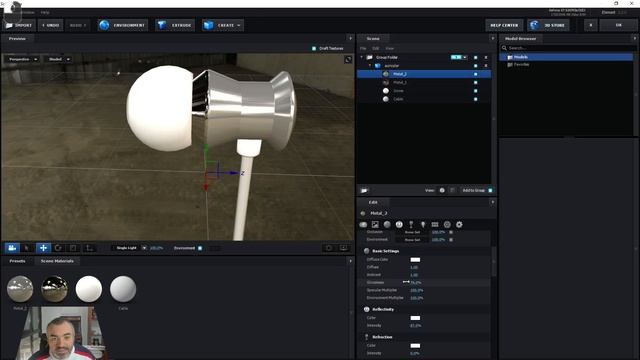
Task: Collapse the model item under Group Folder
Action: [x=370, y=65]
